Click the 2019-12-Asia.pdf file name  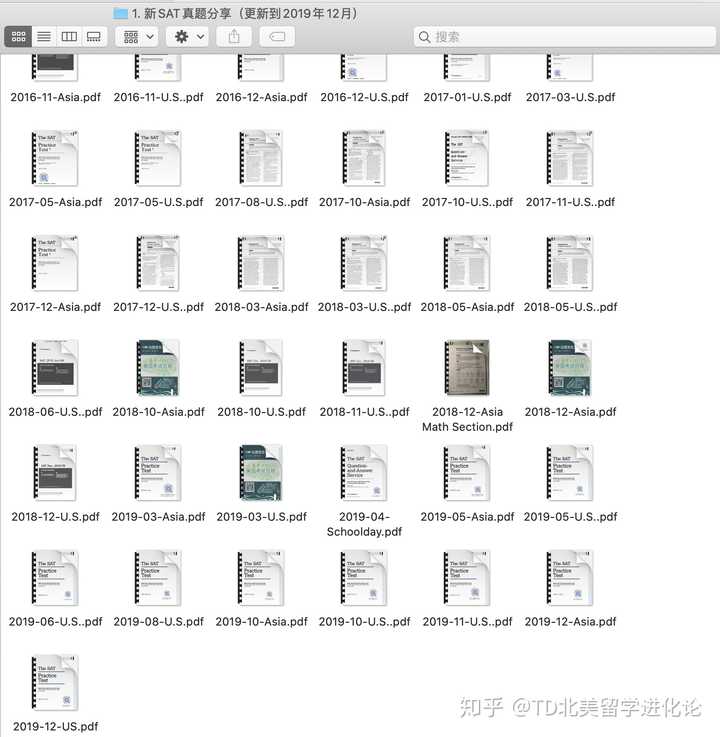pyautogui.click(x=570, y=621)
